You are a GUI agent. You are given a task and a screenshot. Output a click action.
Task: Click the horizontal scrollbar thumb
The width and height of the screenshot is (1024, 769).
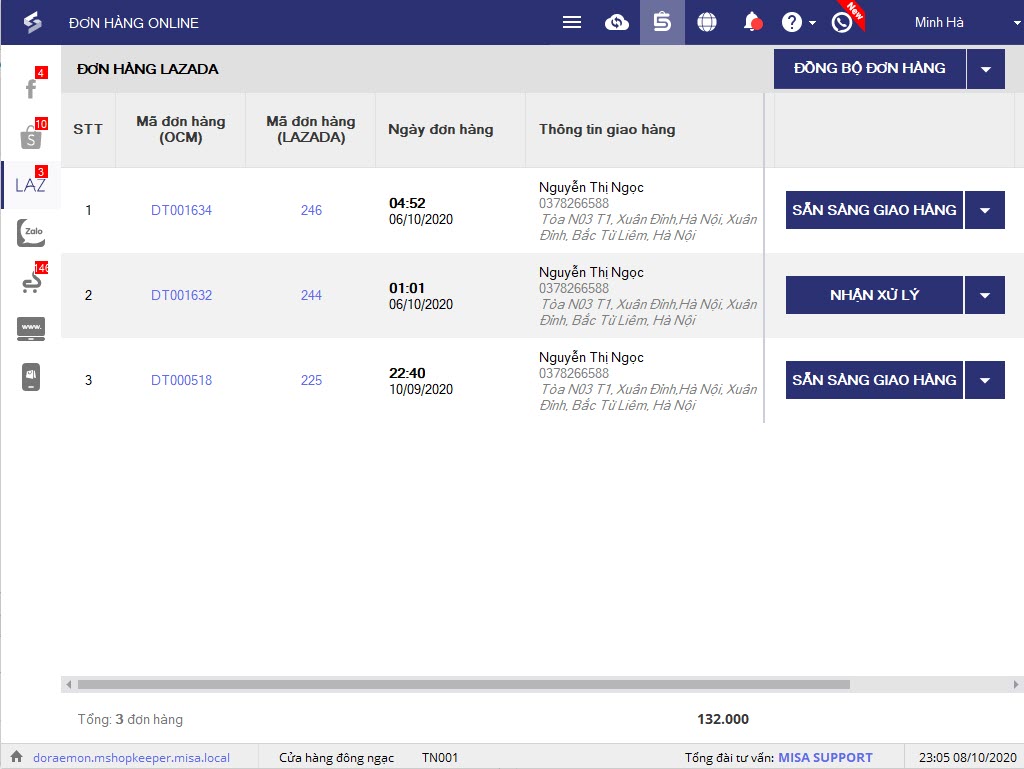click(464, 684)
